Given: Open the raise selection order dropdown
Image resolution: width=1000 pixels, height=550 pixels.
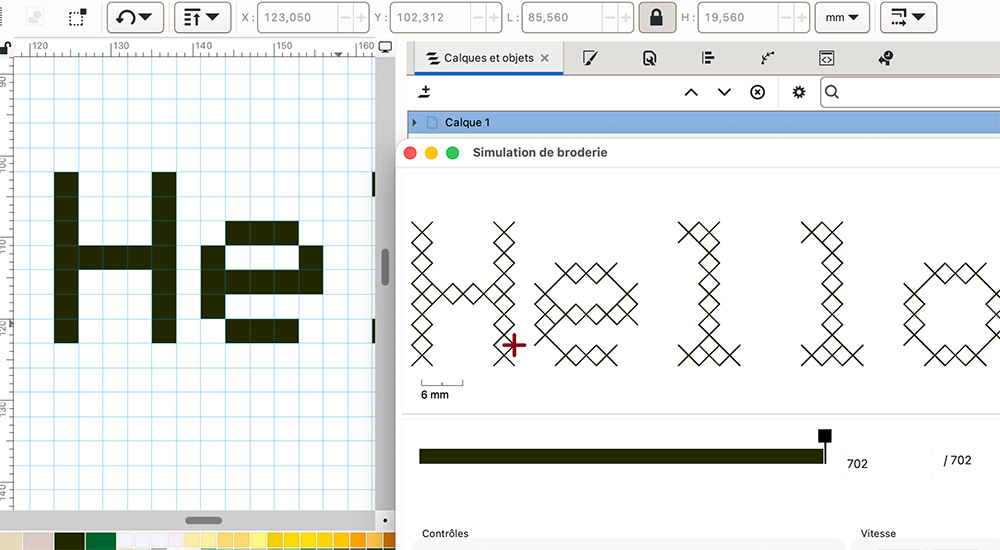Looking at the screenshot, I should coord(202,17).
